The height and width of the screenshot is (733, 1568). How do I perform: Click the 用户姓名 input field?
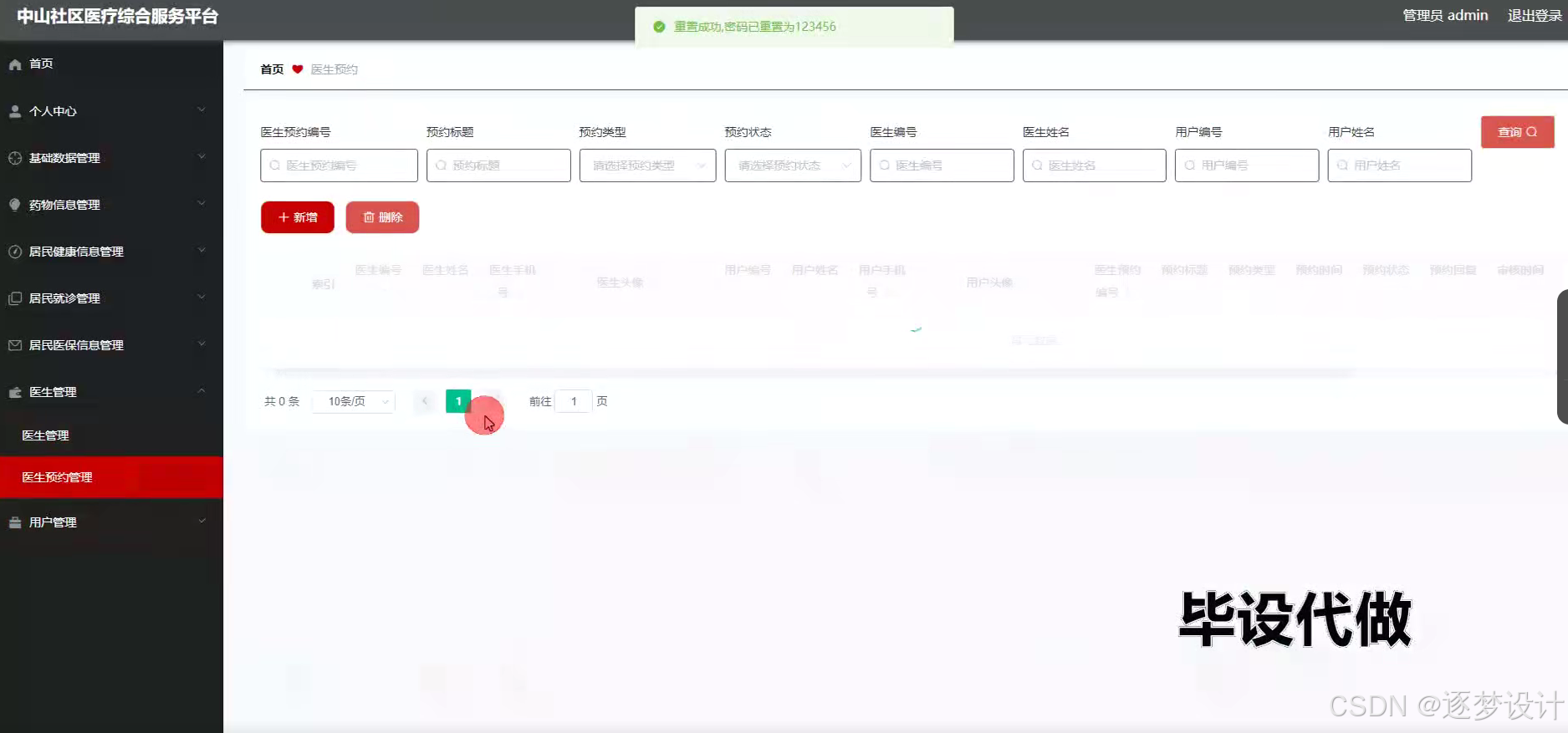(1399, 165)
